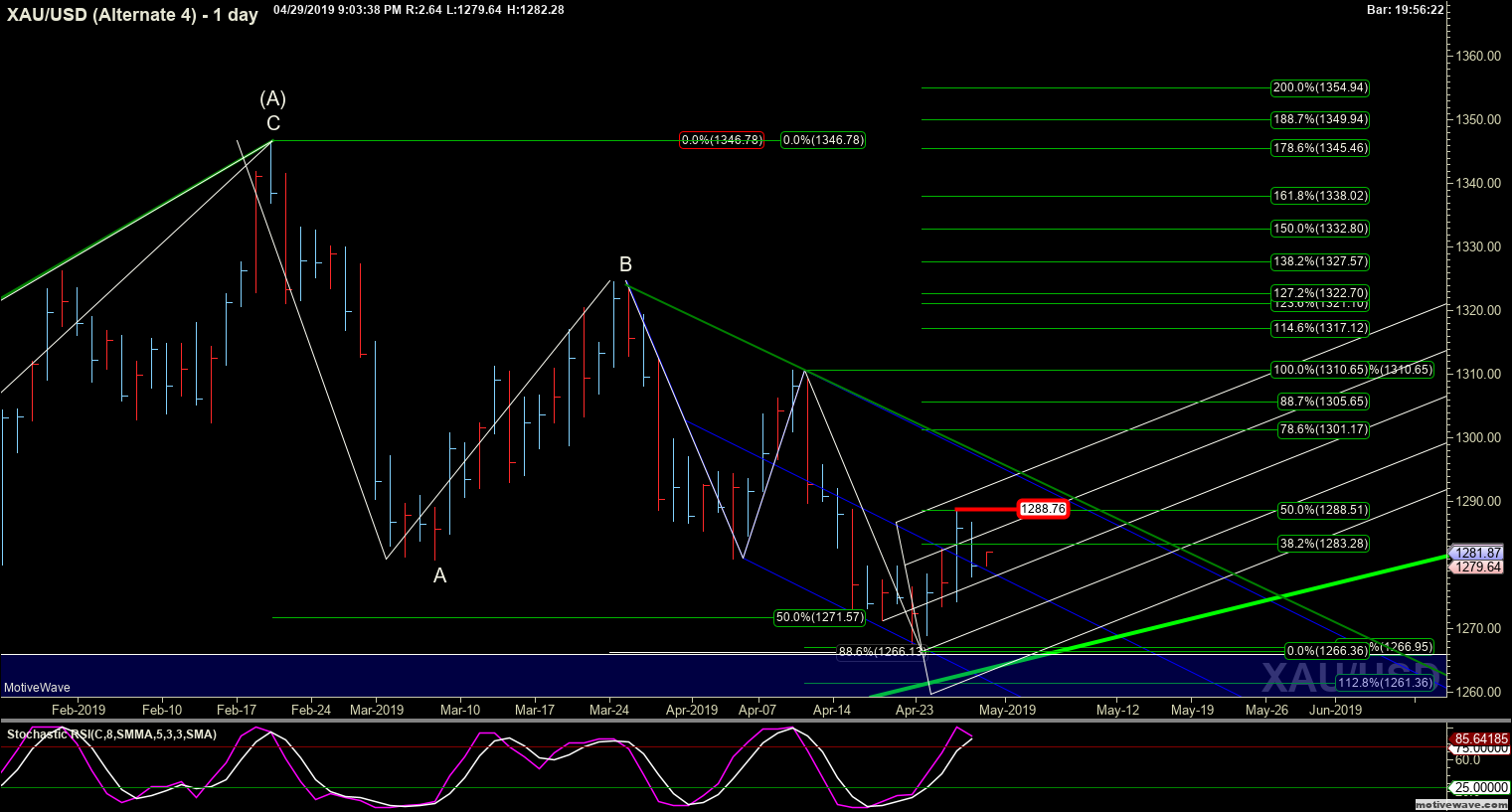Screen dimensions: 1512x812
Task: Click the MotiveWave label
Action: (38, 688)
